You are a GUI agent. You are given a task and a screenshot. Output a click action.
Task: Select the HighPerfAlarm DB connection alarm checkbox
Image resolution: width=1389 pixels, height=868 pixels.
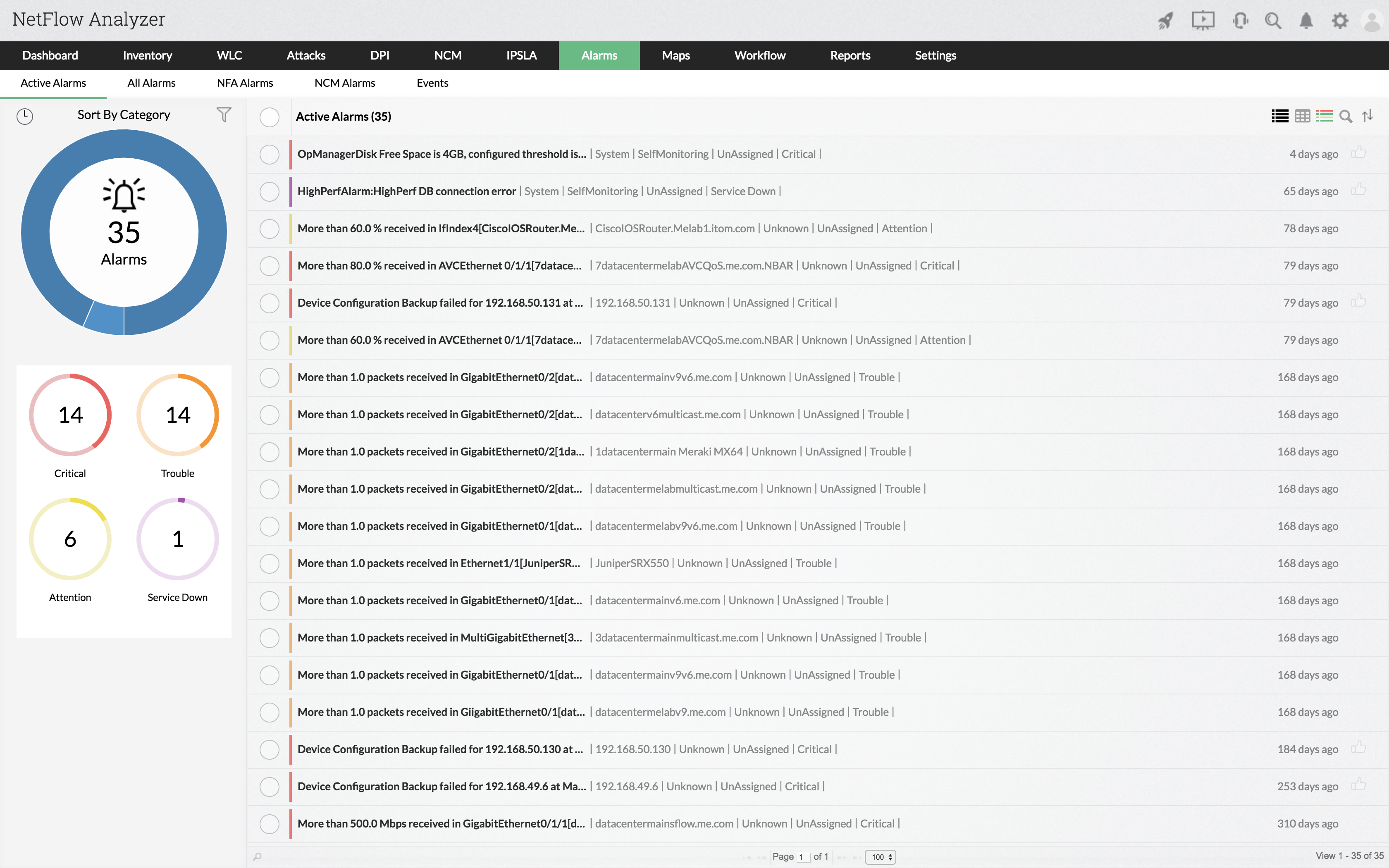(x=269, y=192)
